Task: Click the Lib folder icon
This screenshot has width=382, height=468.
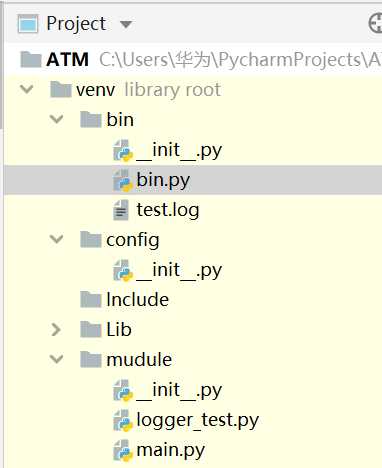Action: tap(90, 329)
